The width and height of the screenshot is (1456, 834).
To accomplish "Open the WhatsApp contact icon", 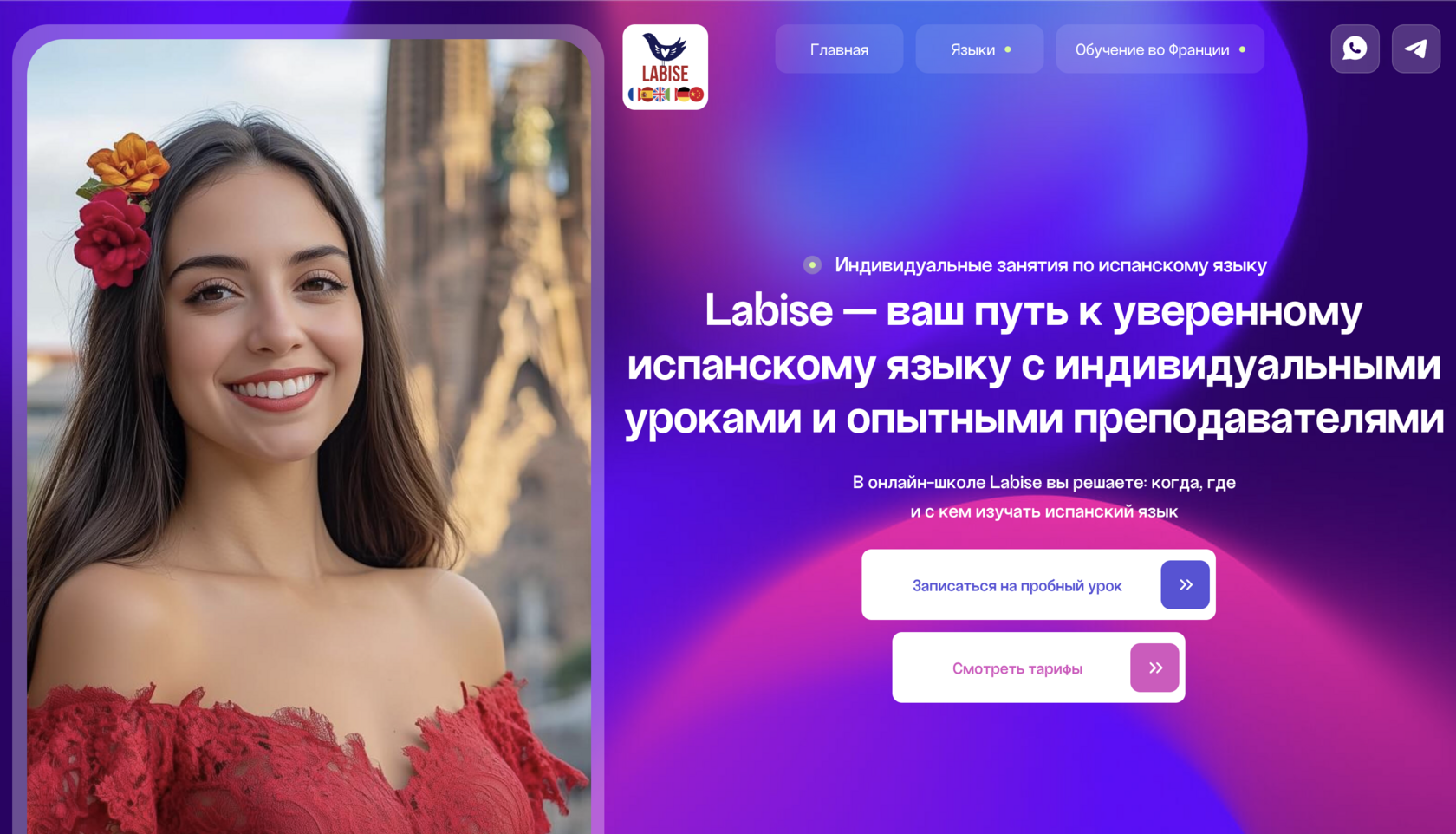I will [1355, 49].
